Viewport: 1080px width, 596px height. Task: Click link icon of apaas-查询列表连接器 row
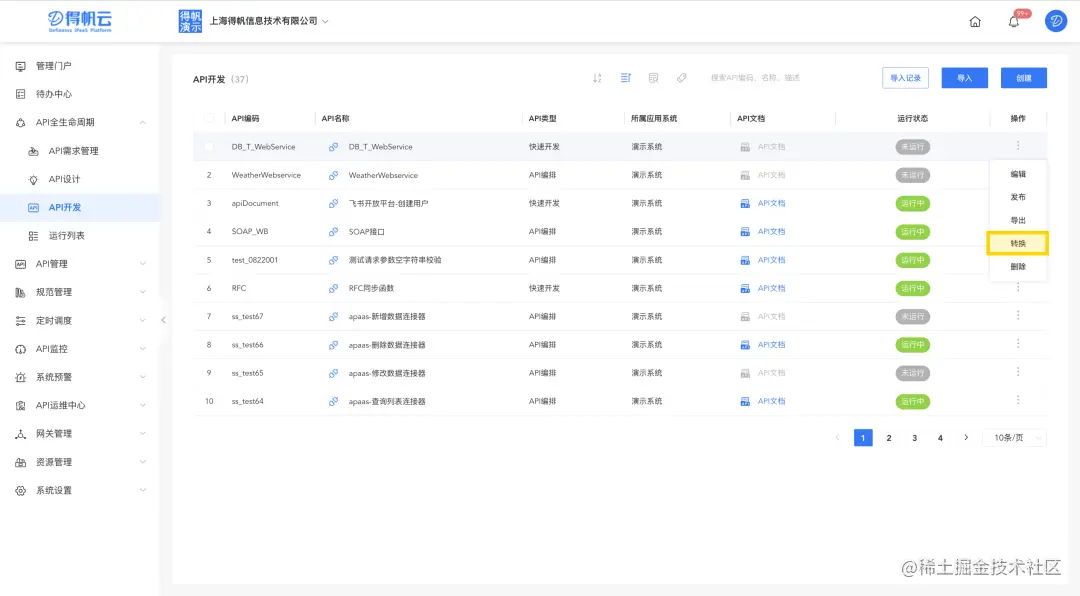pyautogui.click(x=333, y=401)
